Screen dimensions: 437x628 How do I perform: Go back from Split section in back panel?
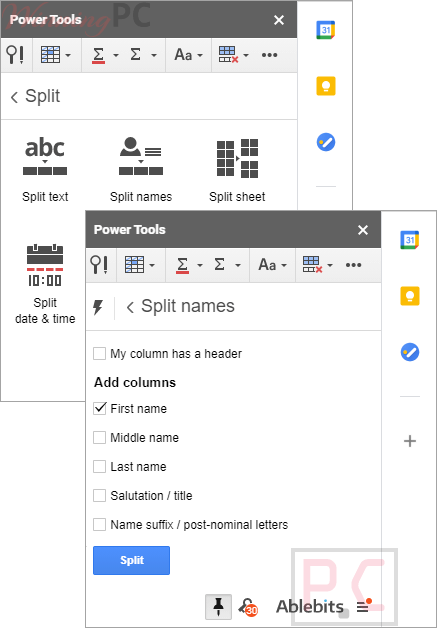point(14,97)
